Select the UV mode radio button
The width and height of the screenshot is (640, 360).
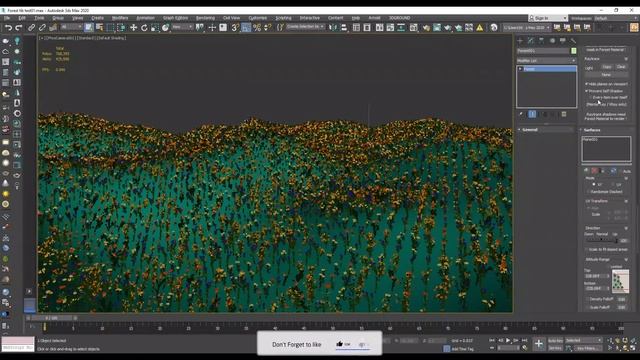coord(613,184)
